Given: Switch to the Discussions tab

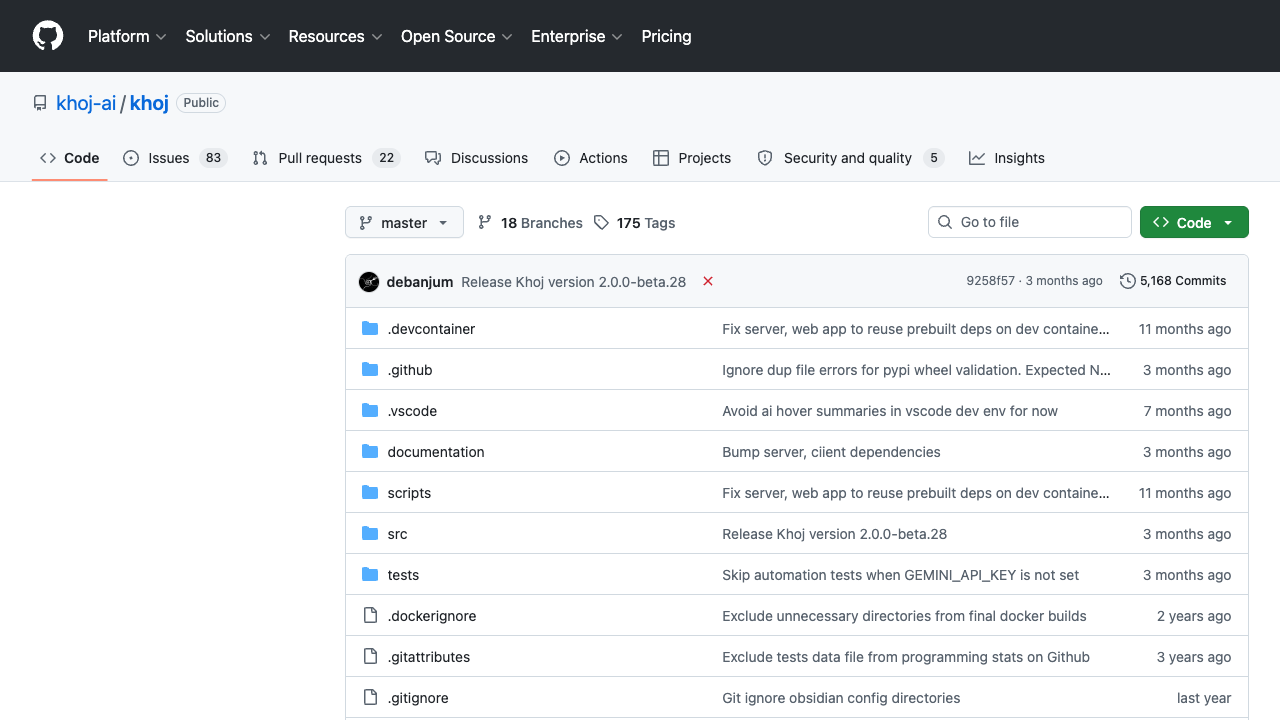Looking at the screenshot, I should click(x=476, y=158).
